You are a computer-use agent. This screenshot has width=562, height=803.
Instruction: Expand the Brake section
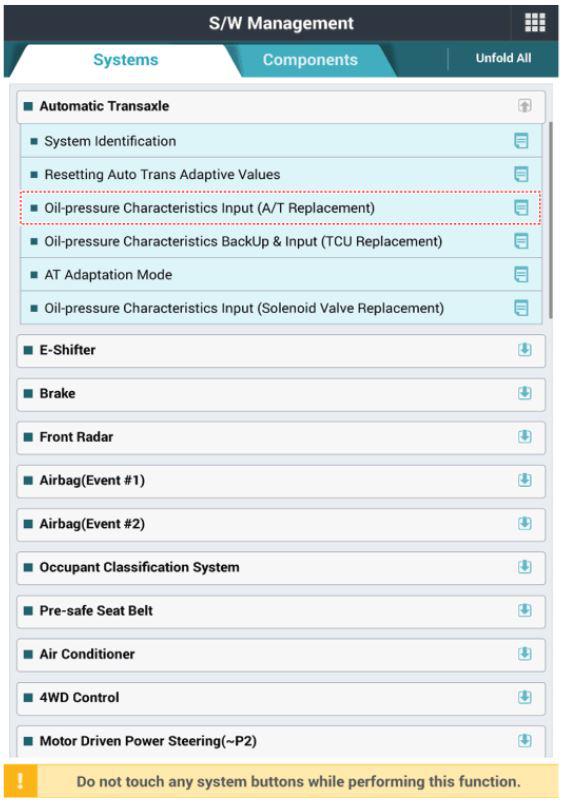tap(525, 393)
